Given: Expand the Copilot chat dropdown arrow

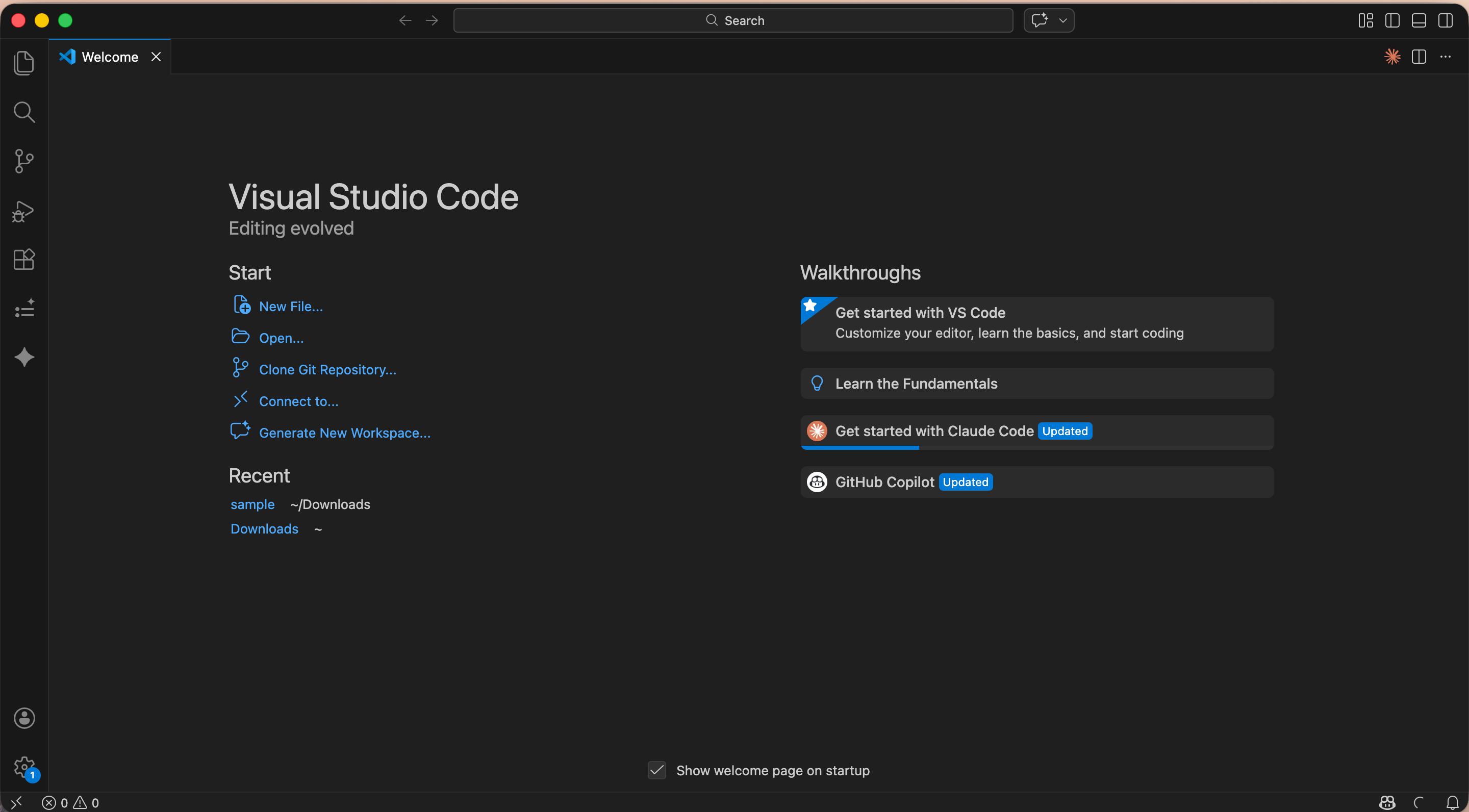Looking at the screenshot, I should pos(1063,20).
